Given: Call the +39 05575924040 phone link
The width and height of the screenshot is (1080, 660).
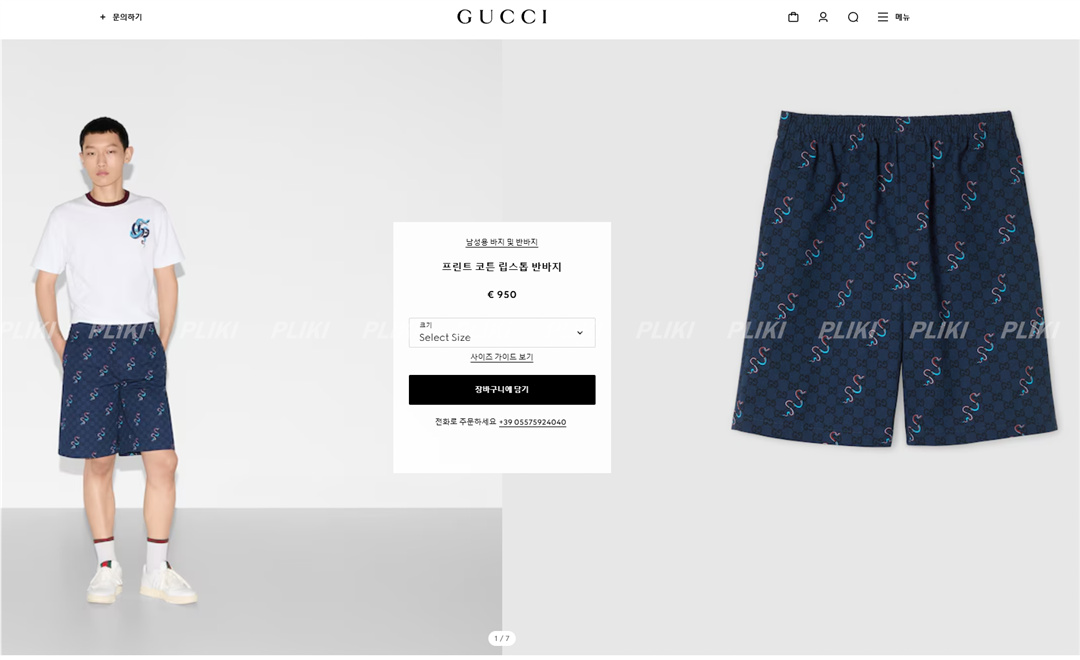Looking at the screenshot, I should [532, 422].
